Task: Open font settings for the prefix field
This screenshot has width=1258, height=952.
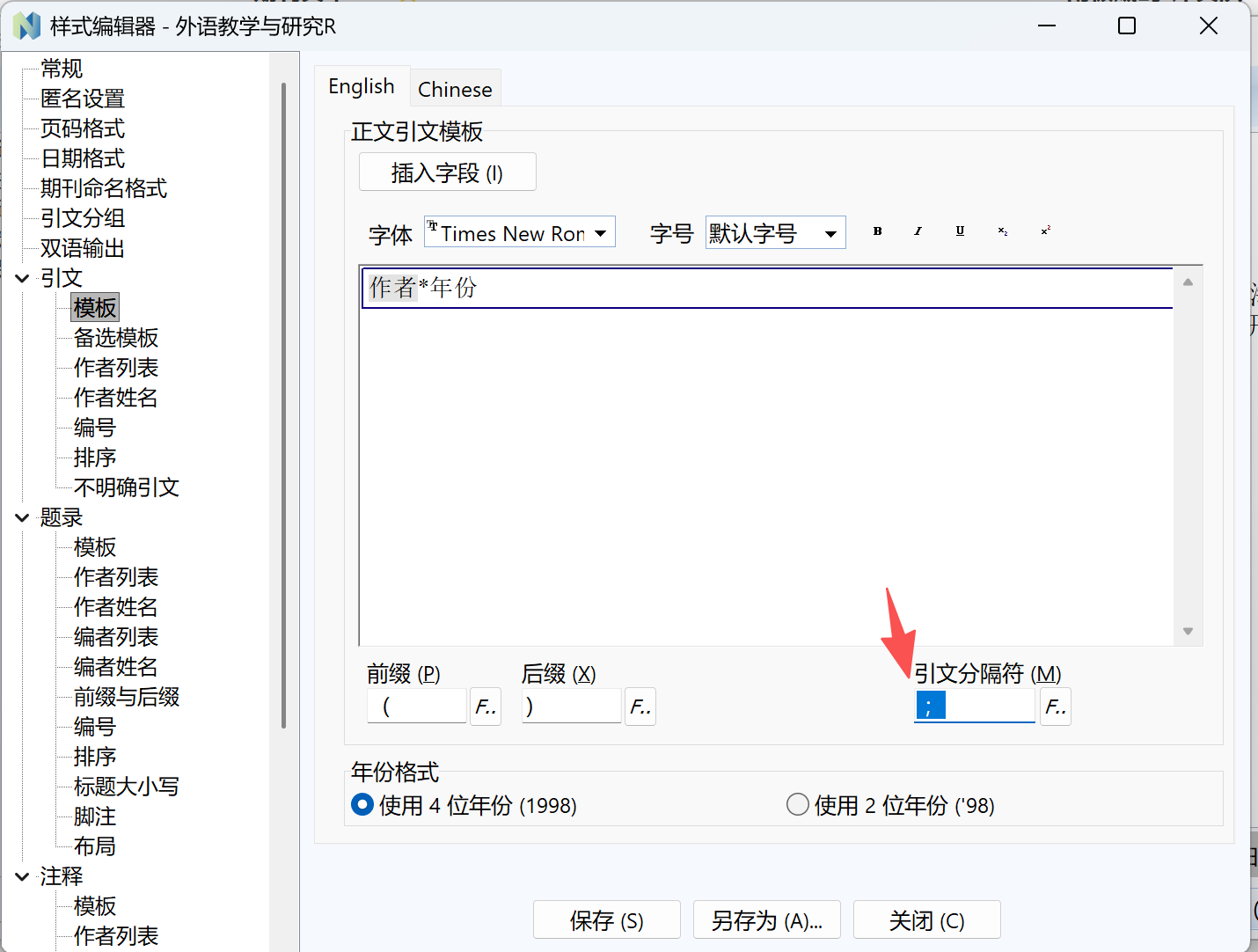Action: [485, 706]
